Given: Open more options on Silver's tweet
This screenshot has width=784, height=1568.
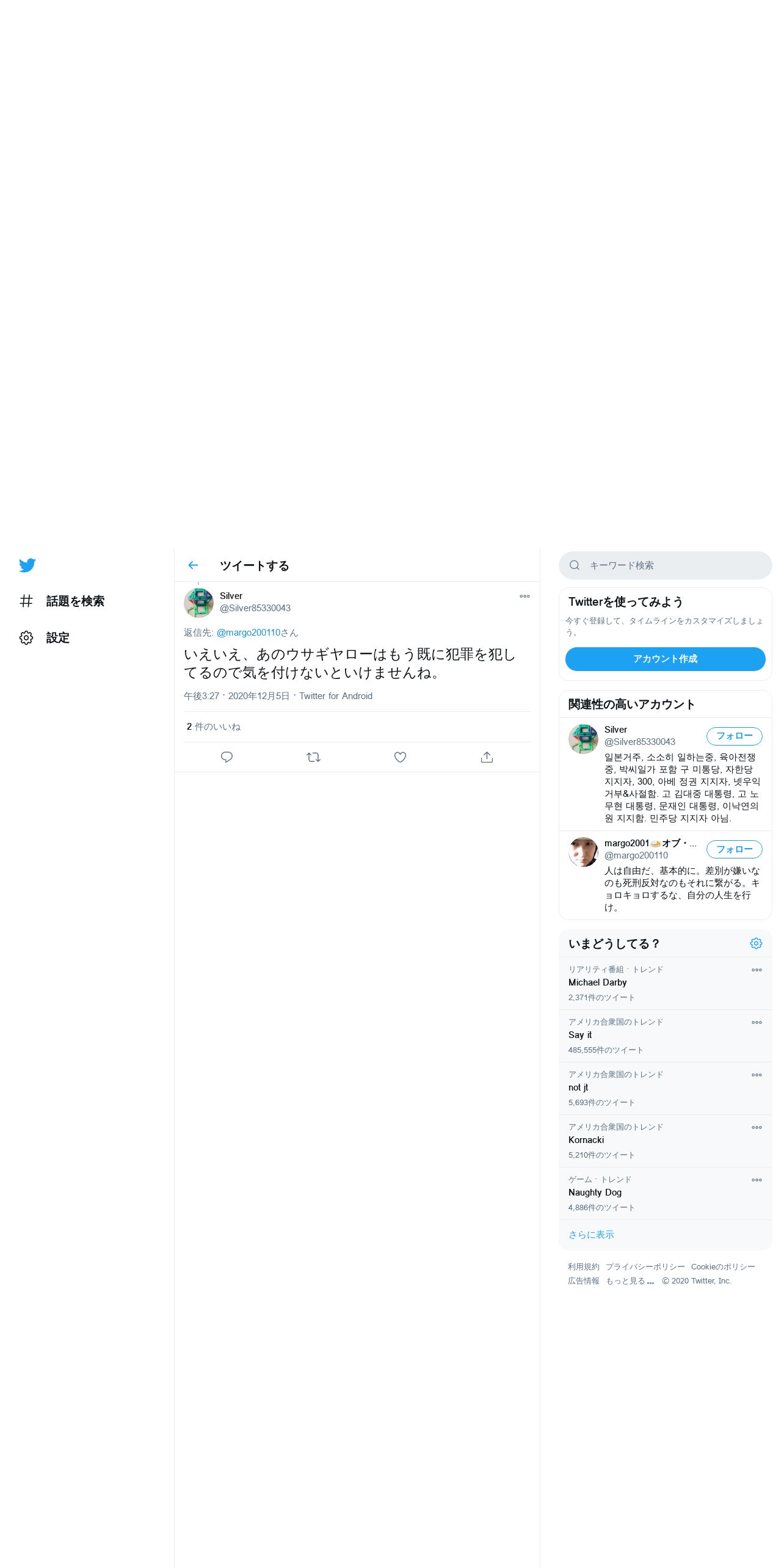Looking at the screenshot, I should tap(524, 596).
